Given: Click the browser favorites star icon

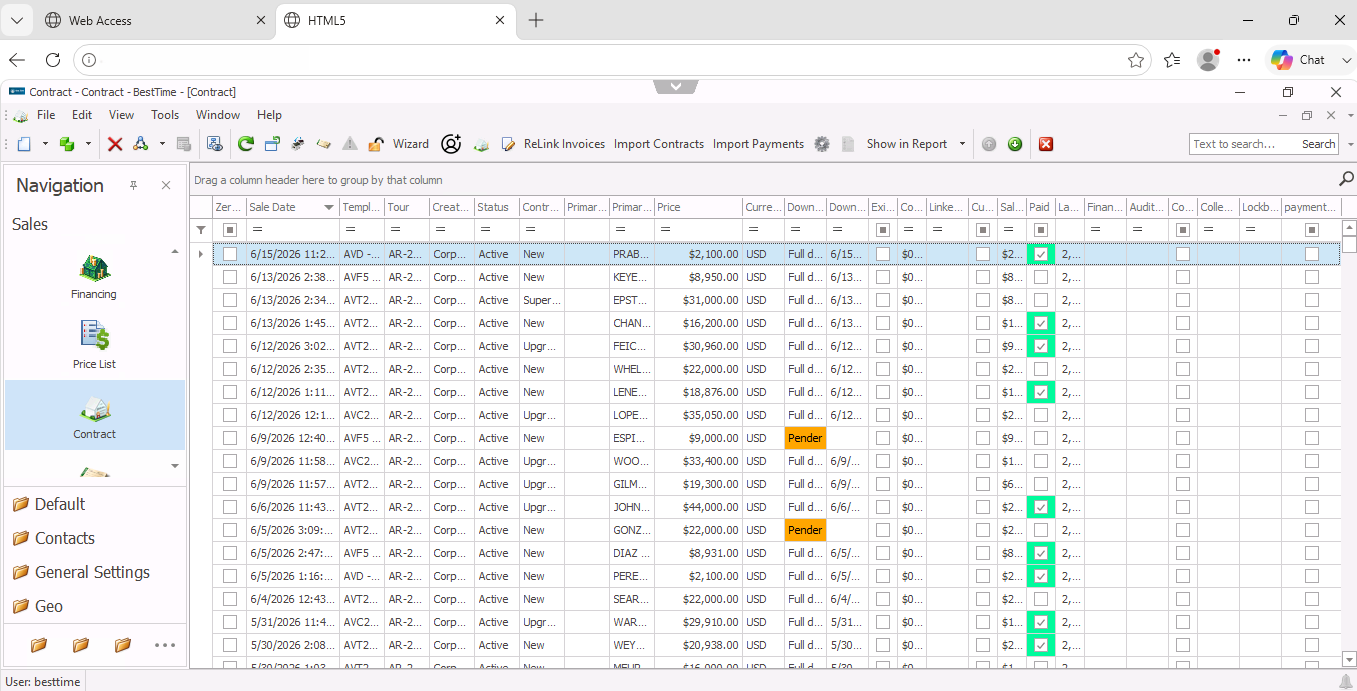Looking at the screenshot, I should click(1136, 60).
